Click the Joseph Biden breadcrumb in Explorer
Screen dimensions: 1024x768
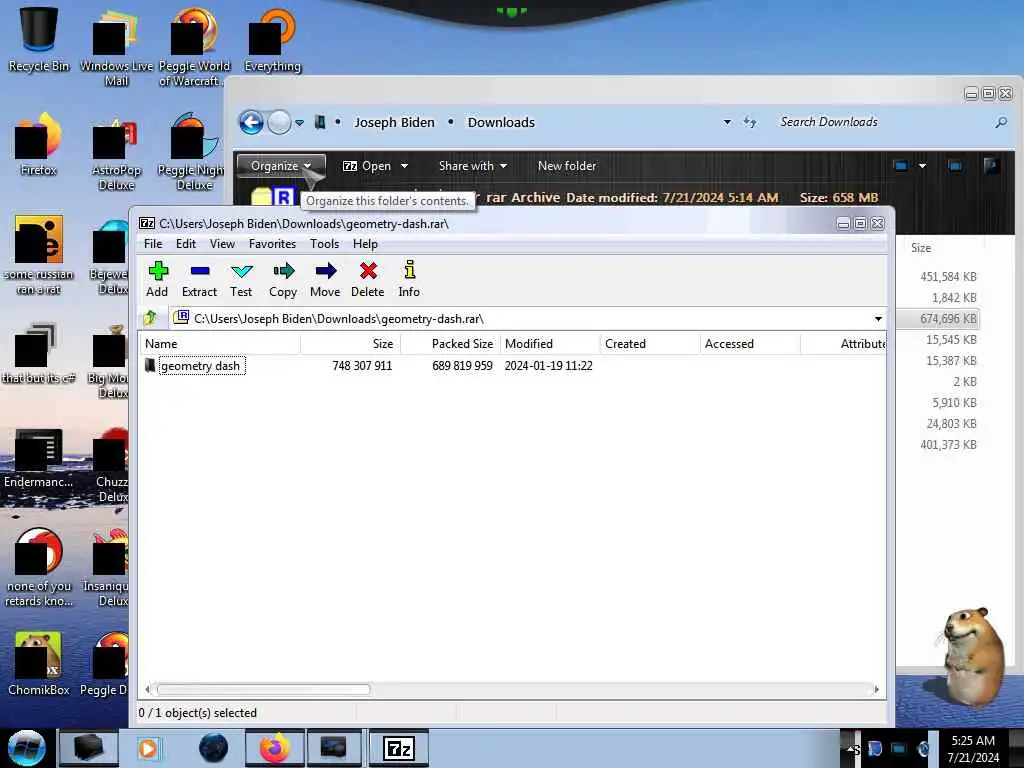point(394,122)
